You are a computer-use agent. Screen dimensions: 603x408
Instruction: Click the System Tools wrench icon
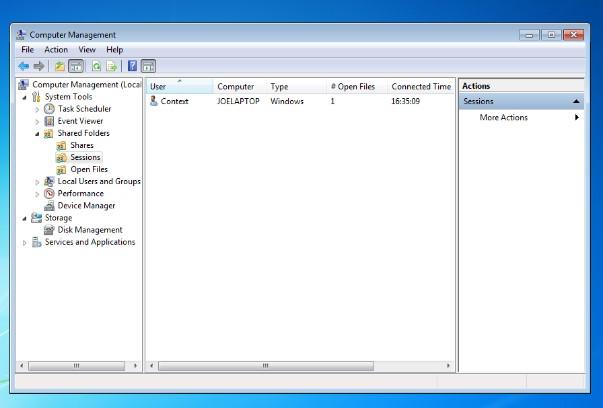pyautogui.click(x=36, y=97)
